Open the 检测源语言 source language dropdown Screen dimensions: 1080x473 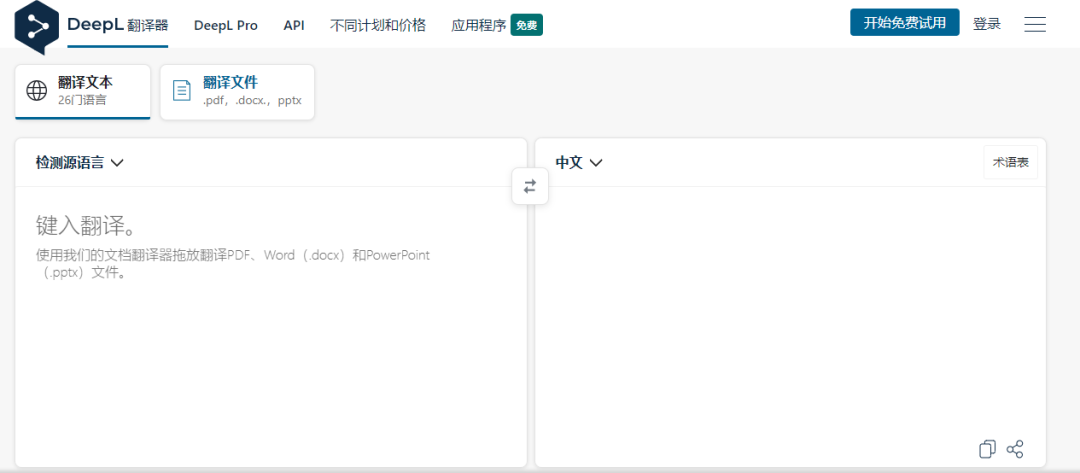click(x=79, y=162)
